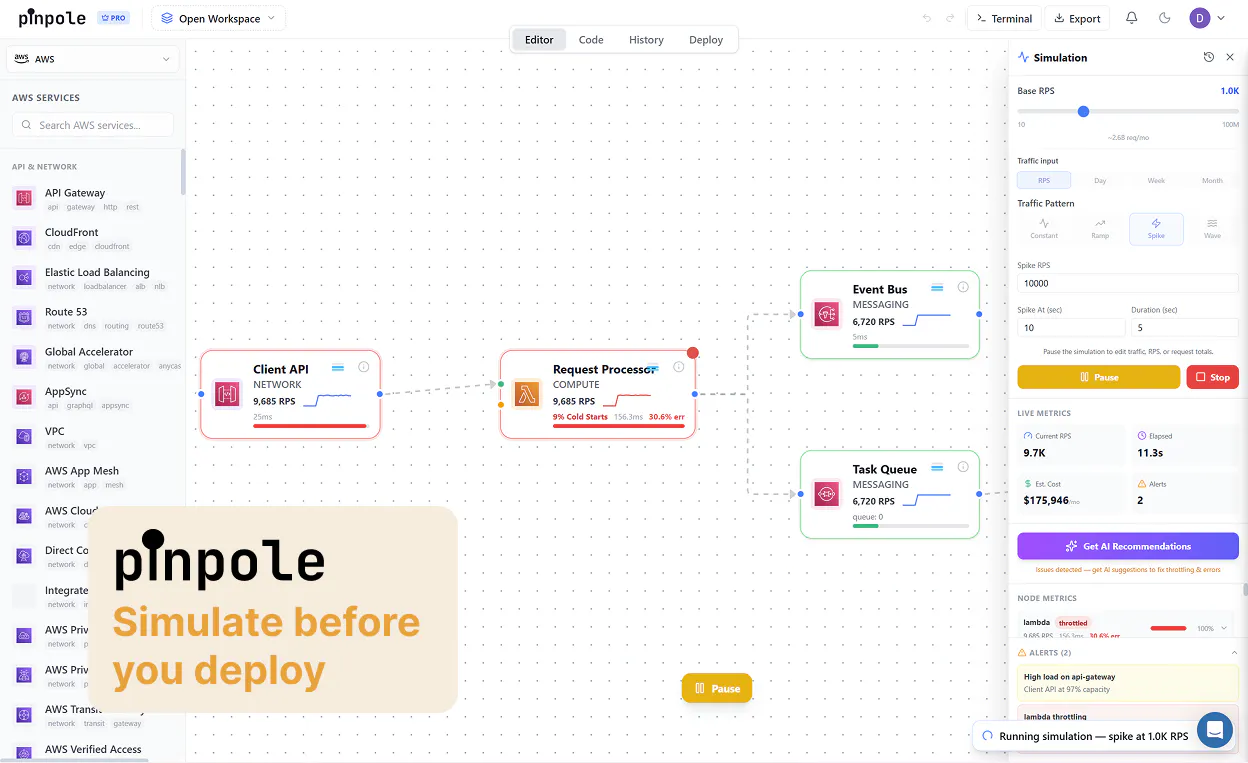The image size is (1248, 763).
Task: Open the user profile avatar D
Action: (1199, 18)
